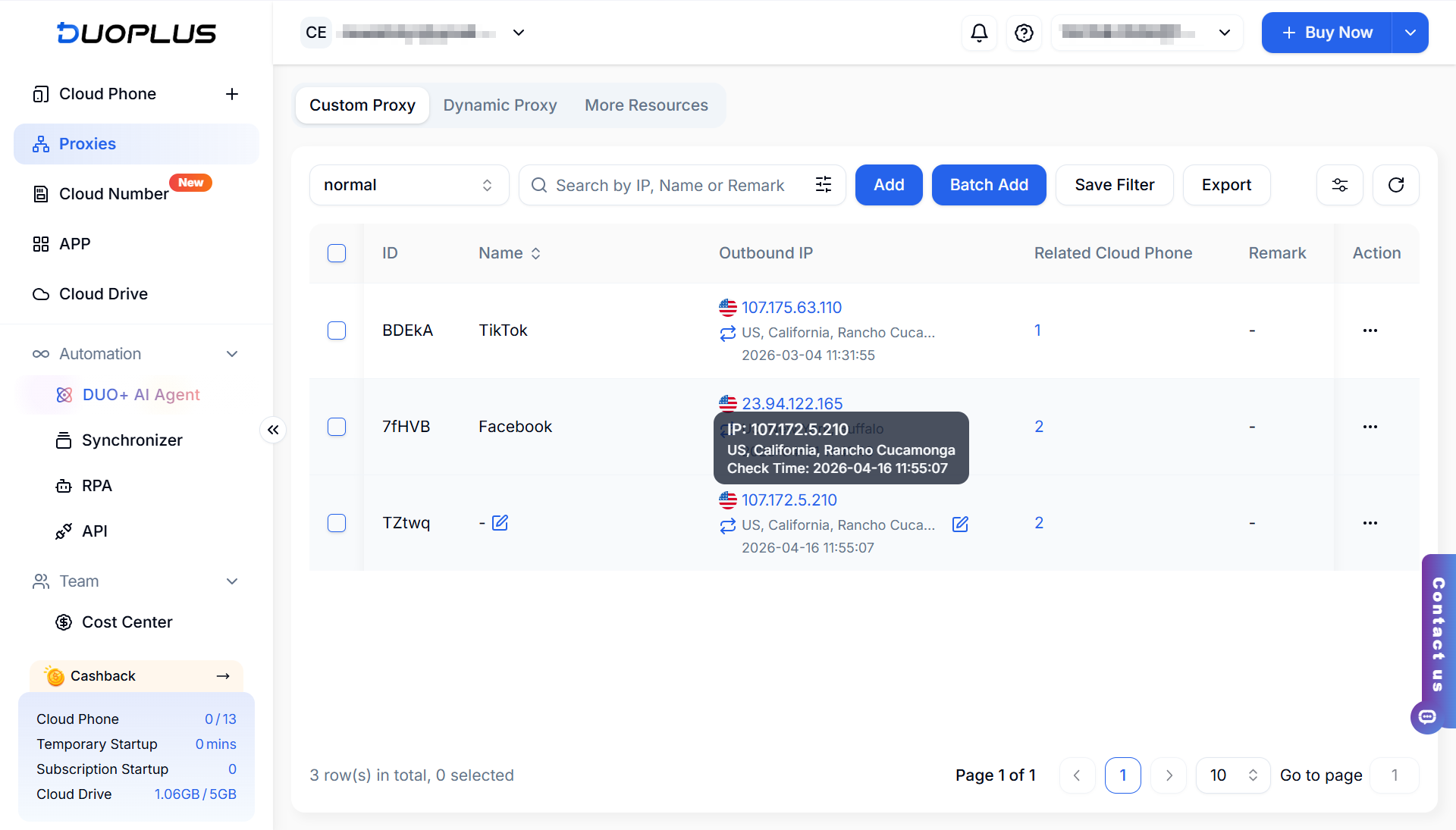Click the CE team avatar
The height and width of the screenshot is (830, 1456).
tap(316, 33)
